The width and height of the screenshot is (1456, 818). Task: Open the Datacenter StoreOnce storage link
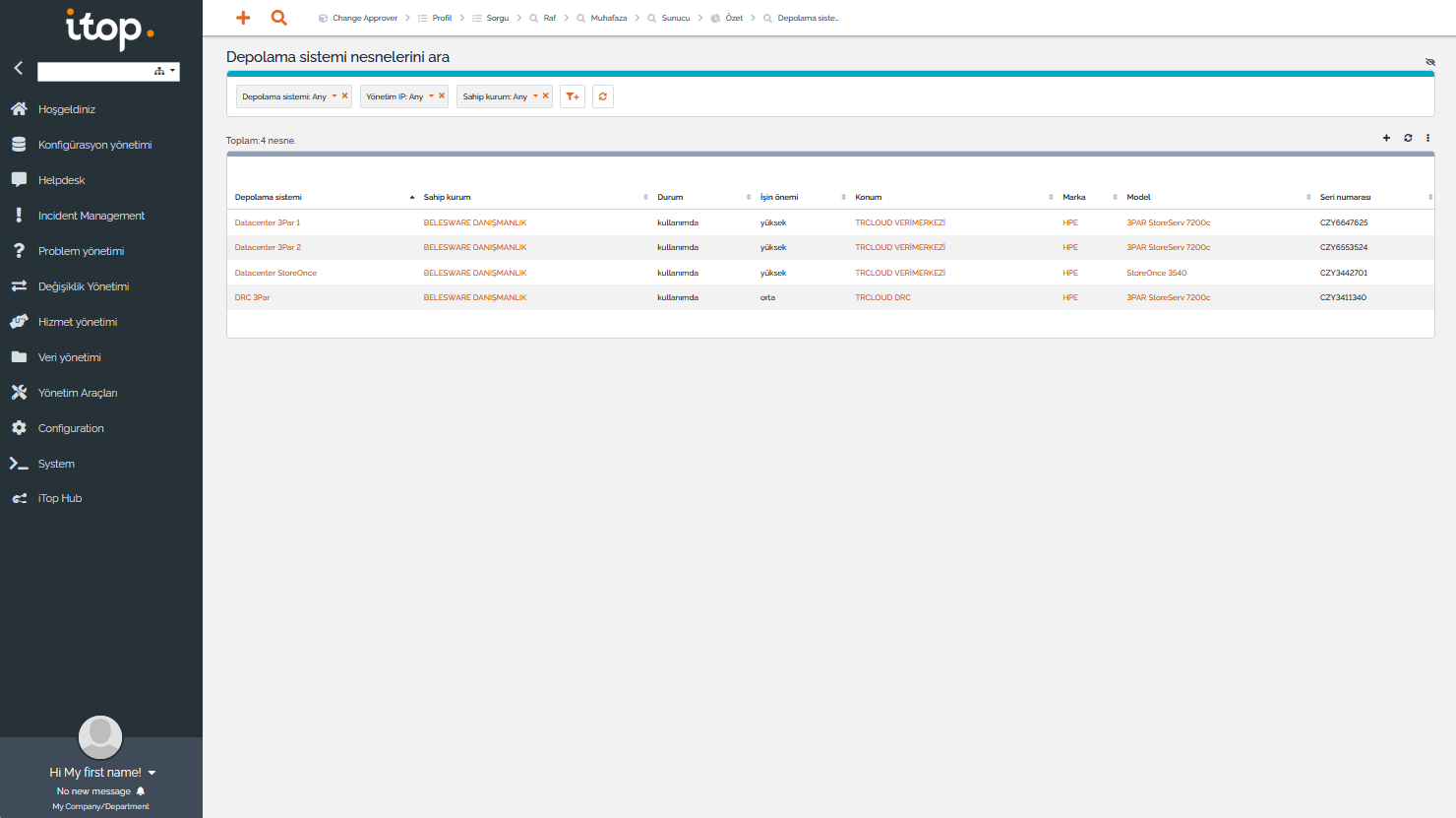tap(275, 273)
